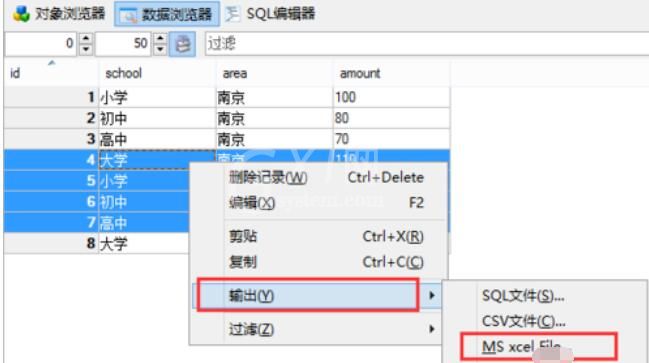649x363 pixels.
Task: Click amount cell 70
Action: 391,139
